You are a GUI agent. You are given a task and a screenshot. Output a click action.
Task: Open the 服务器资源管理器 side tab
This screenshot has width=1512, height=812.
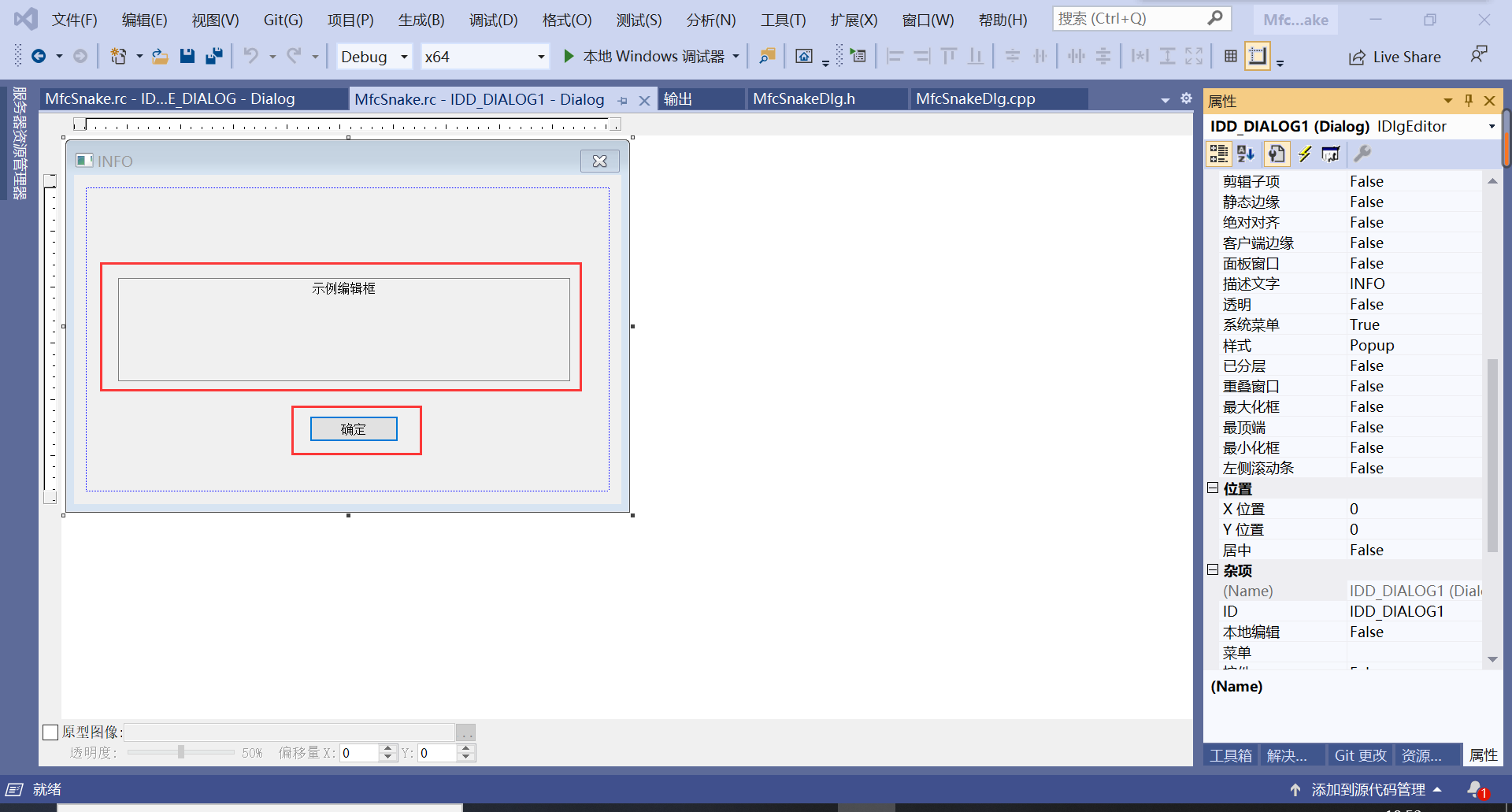20,143
